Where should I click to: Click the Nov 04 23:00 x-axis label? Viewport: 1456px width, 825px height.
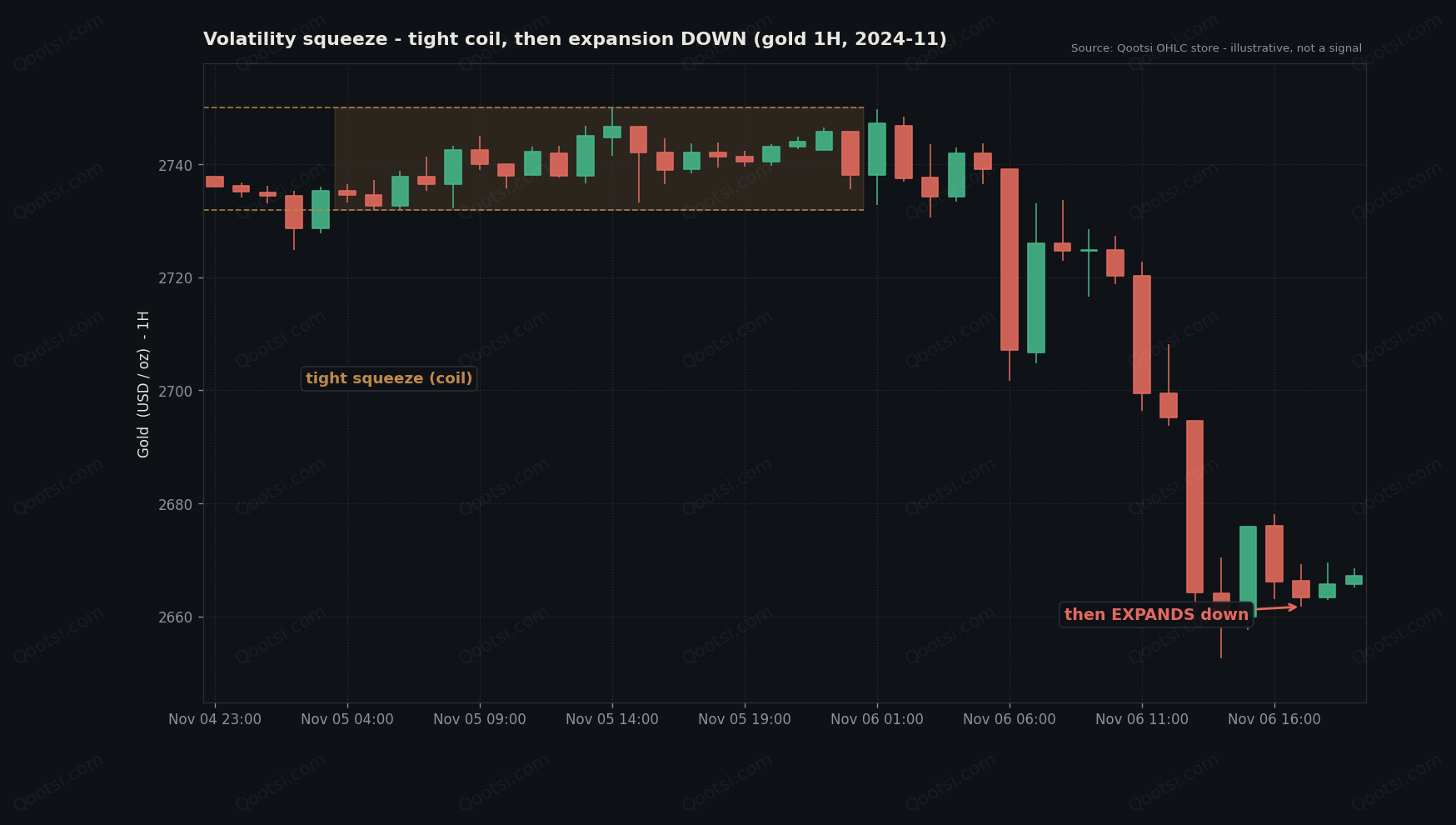[215, 719]
